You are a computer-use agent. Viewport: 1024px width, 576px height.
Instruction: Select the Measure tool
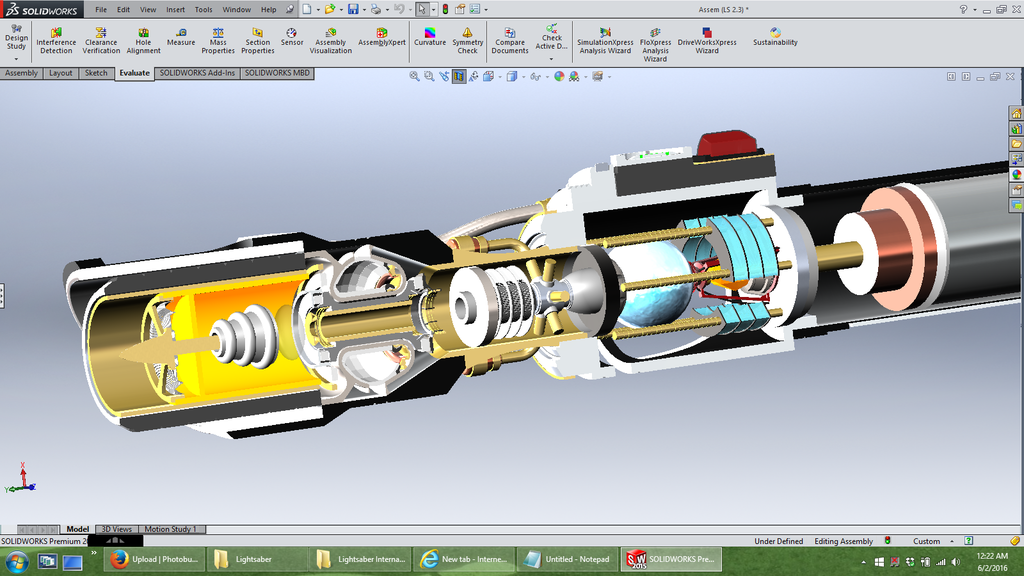click(181, 37)
